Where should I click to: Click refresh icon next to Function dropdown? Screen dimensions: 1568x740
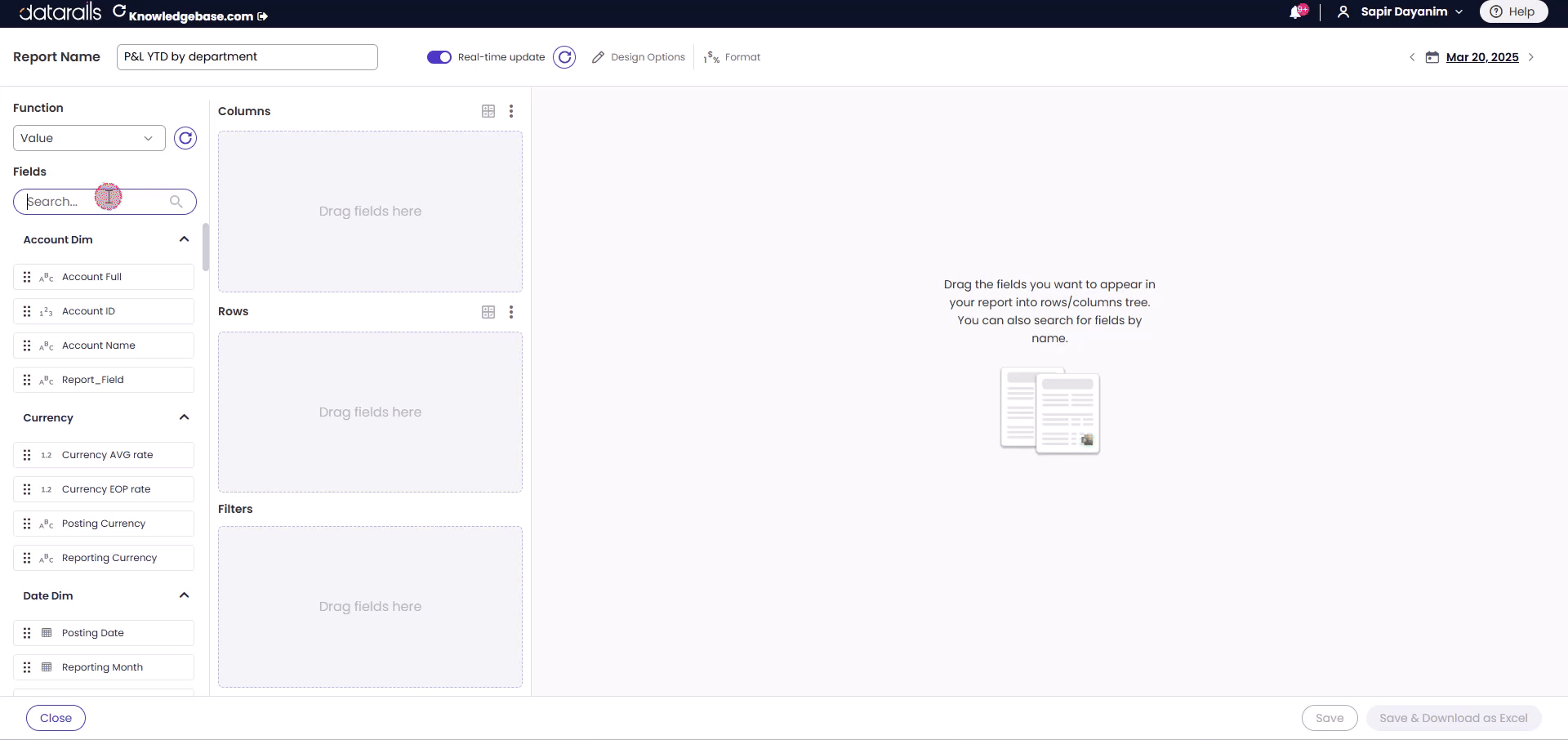tap(185, 138)
